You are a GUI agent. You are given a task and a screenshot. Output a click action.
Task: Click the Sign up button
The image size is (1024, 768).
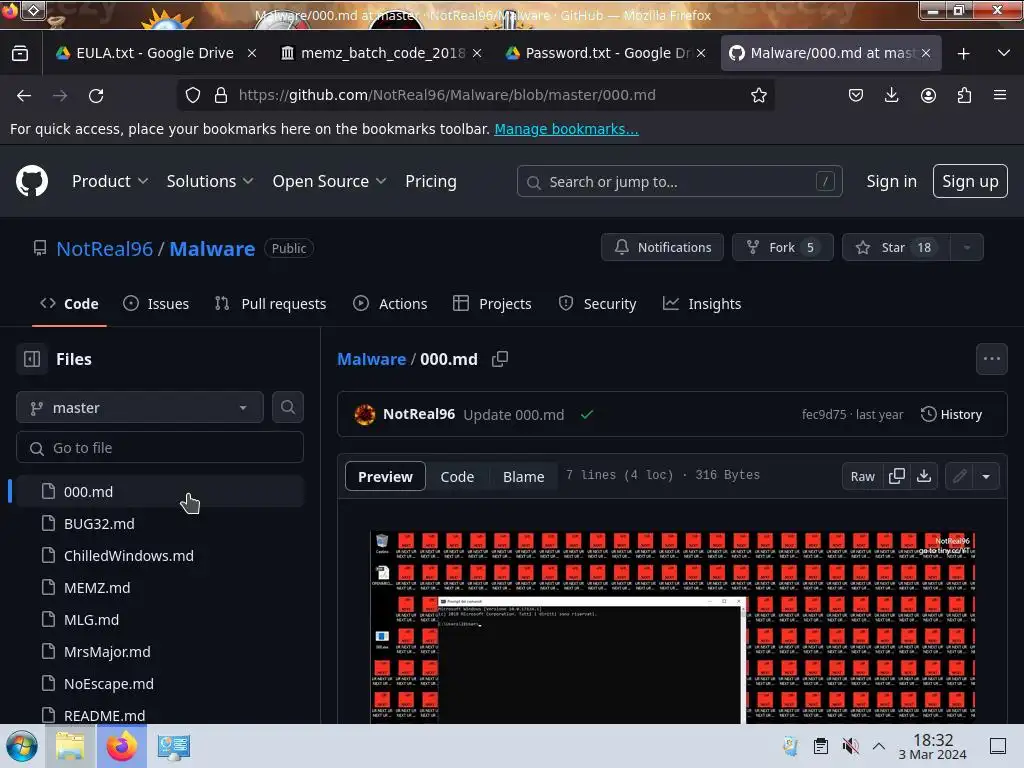(x=970, y=181)
